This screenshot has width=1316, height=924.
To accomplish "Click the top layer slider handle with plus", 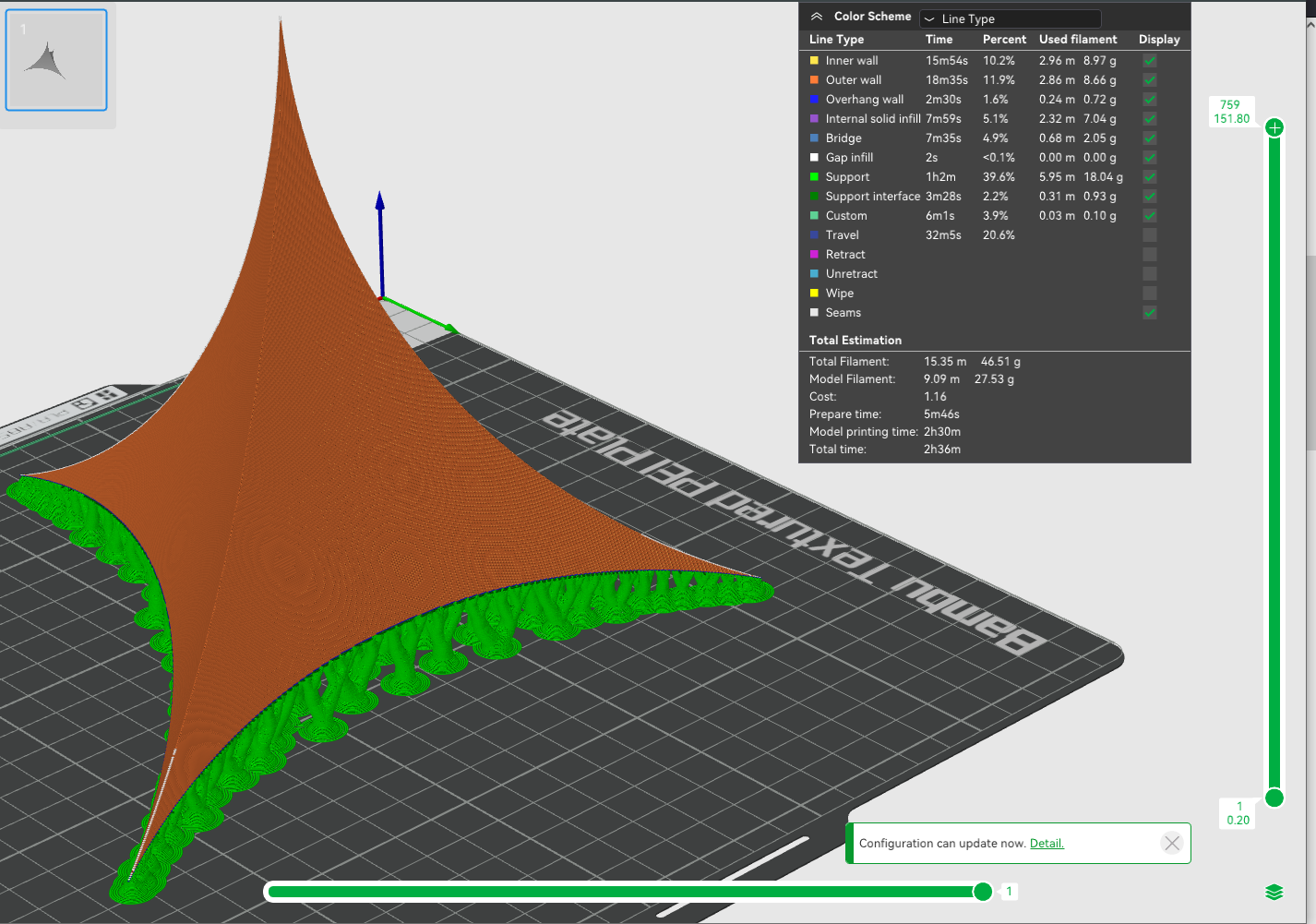I will coord(1274,127).
